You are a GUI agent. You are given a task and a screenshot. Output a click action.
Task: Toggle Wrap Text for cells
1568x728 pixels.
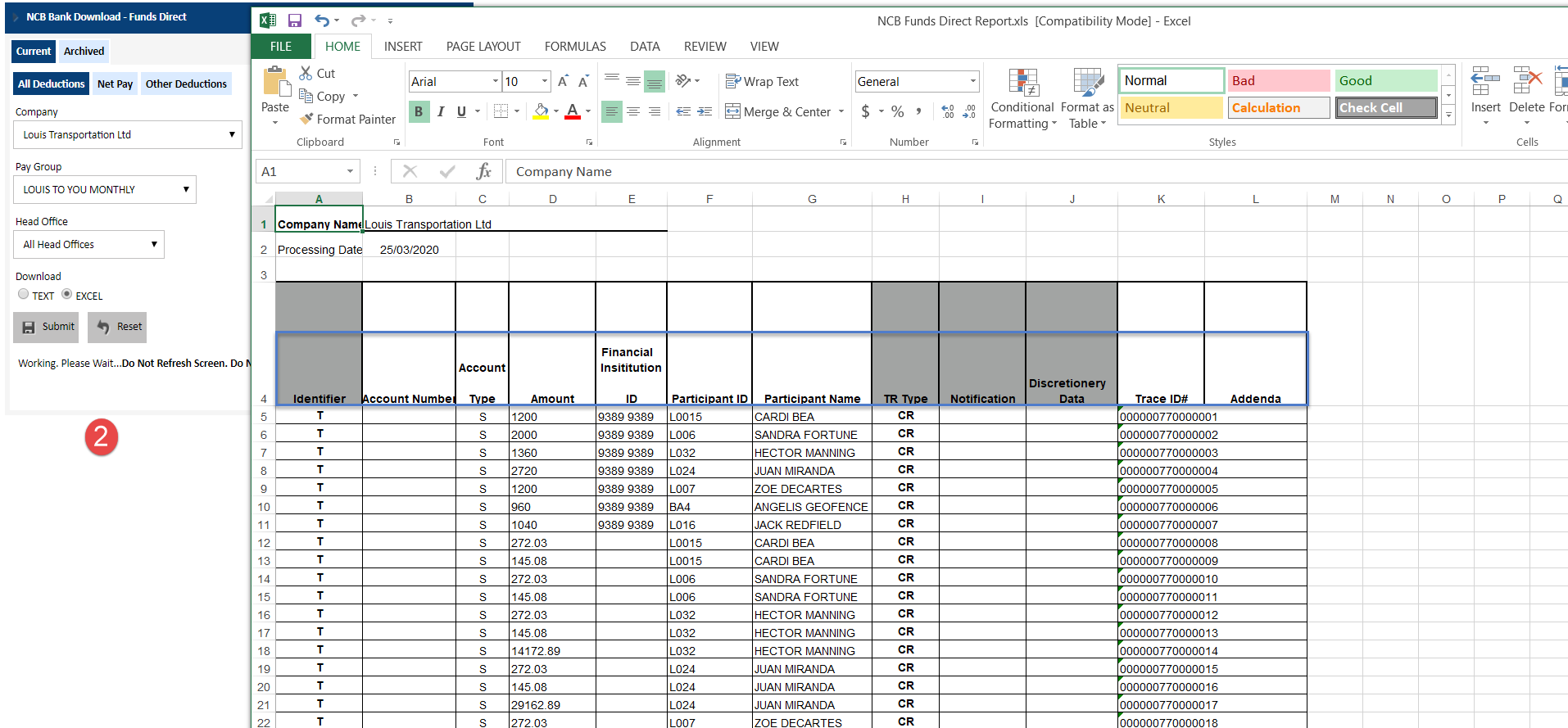pos(762,81)
